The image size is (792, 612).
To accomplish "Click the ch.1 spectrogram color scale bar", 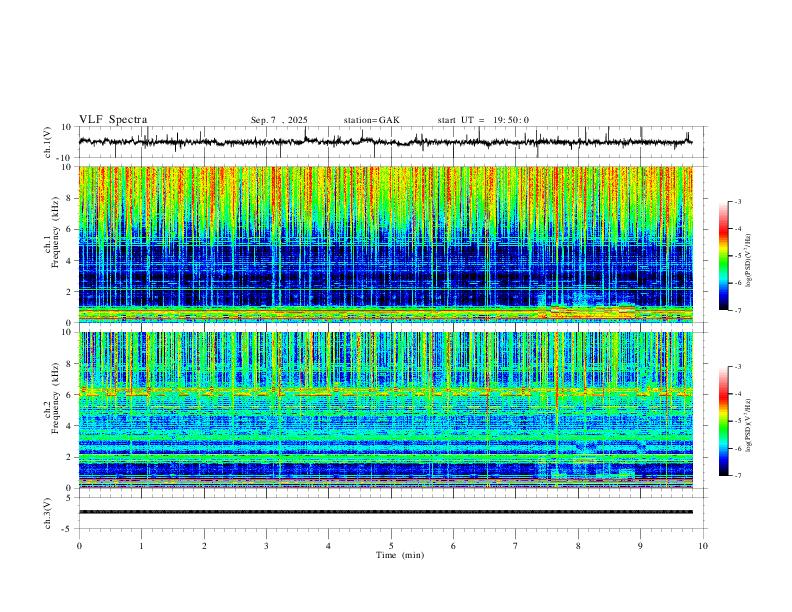I will 723,256.
